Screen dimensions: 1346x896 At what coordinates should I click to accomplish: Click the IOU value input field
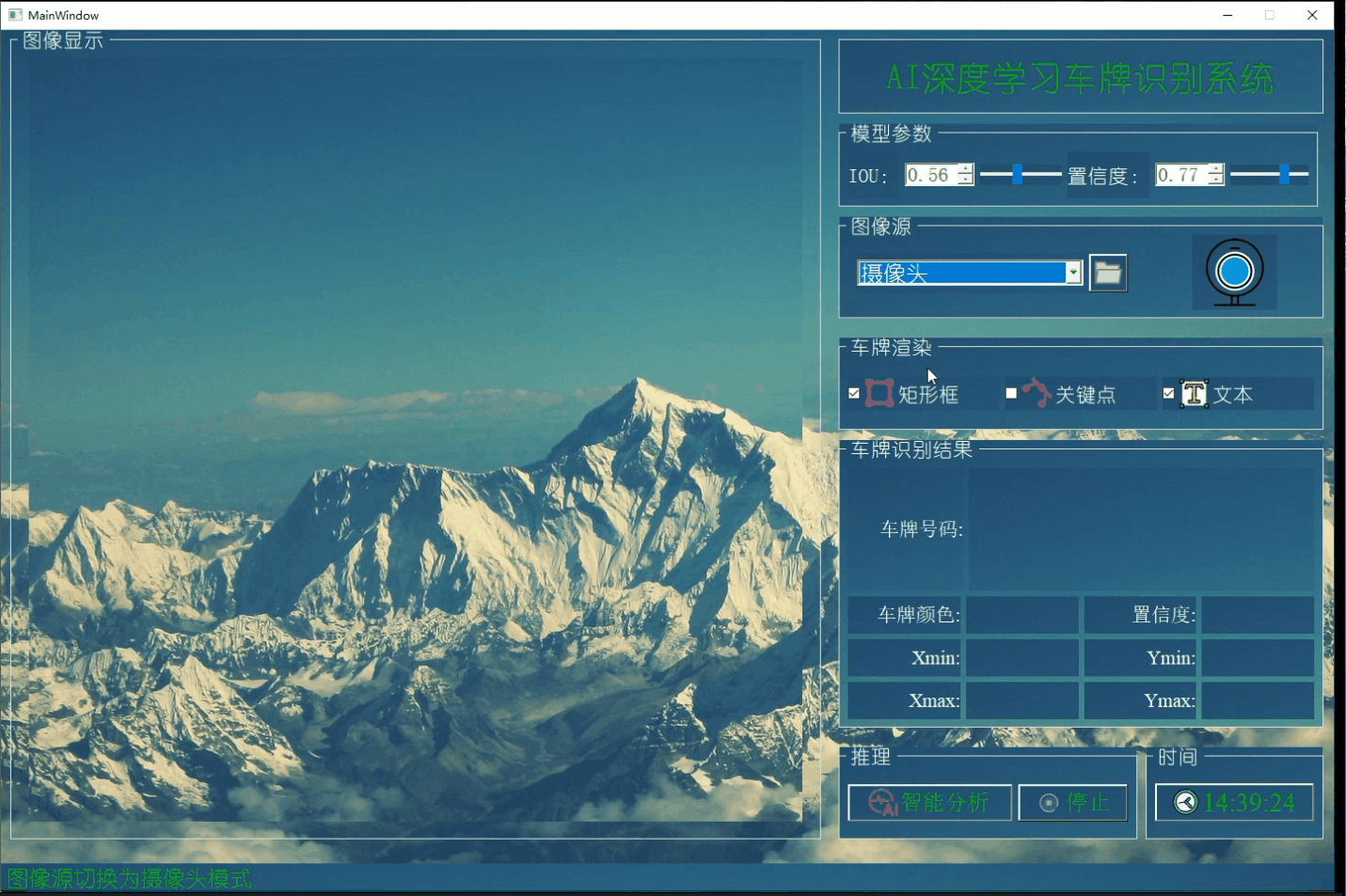tap(930, 175)
